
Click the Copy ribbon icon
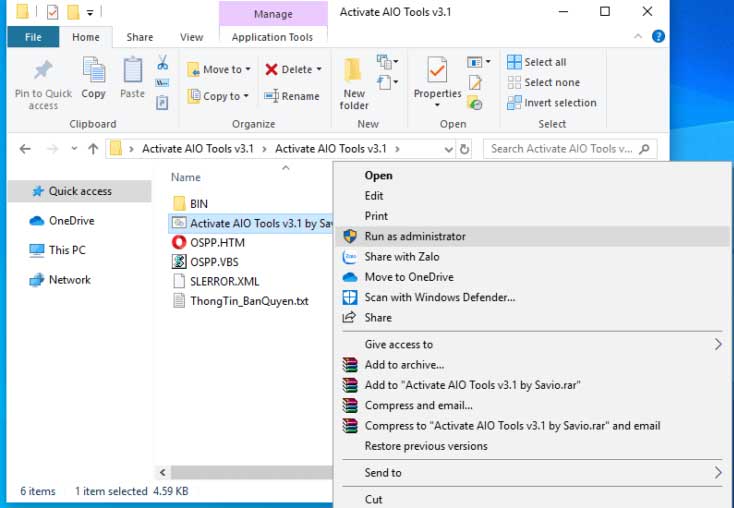click(x=94, y=70)
